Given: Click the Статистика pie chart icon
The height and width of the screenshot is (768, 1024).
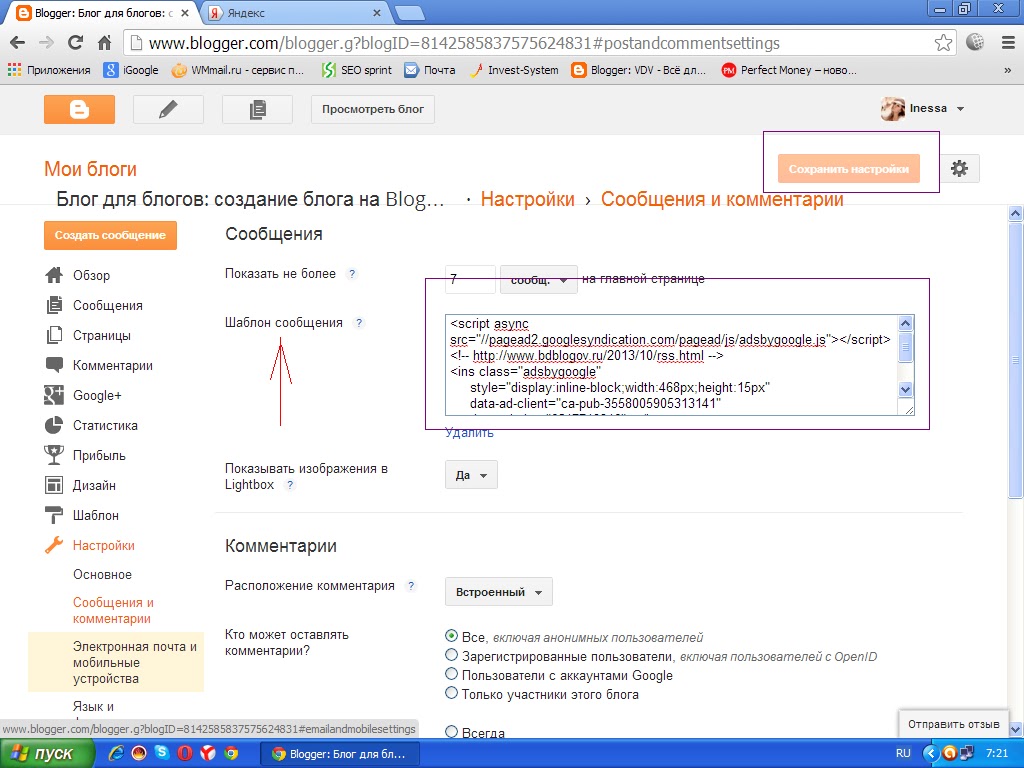Looking at the screenshot, I should pos(54,425).
